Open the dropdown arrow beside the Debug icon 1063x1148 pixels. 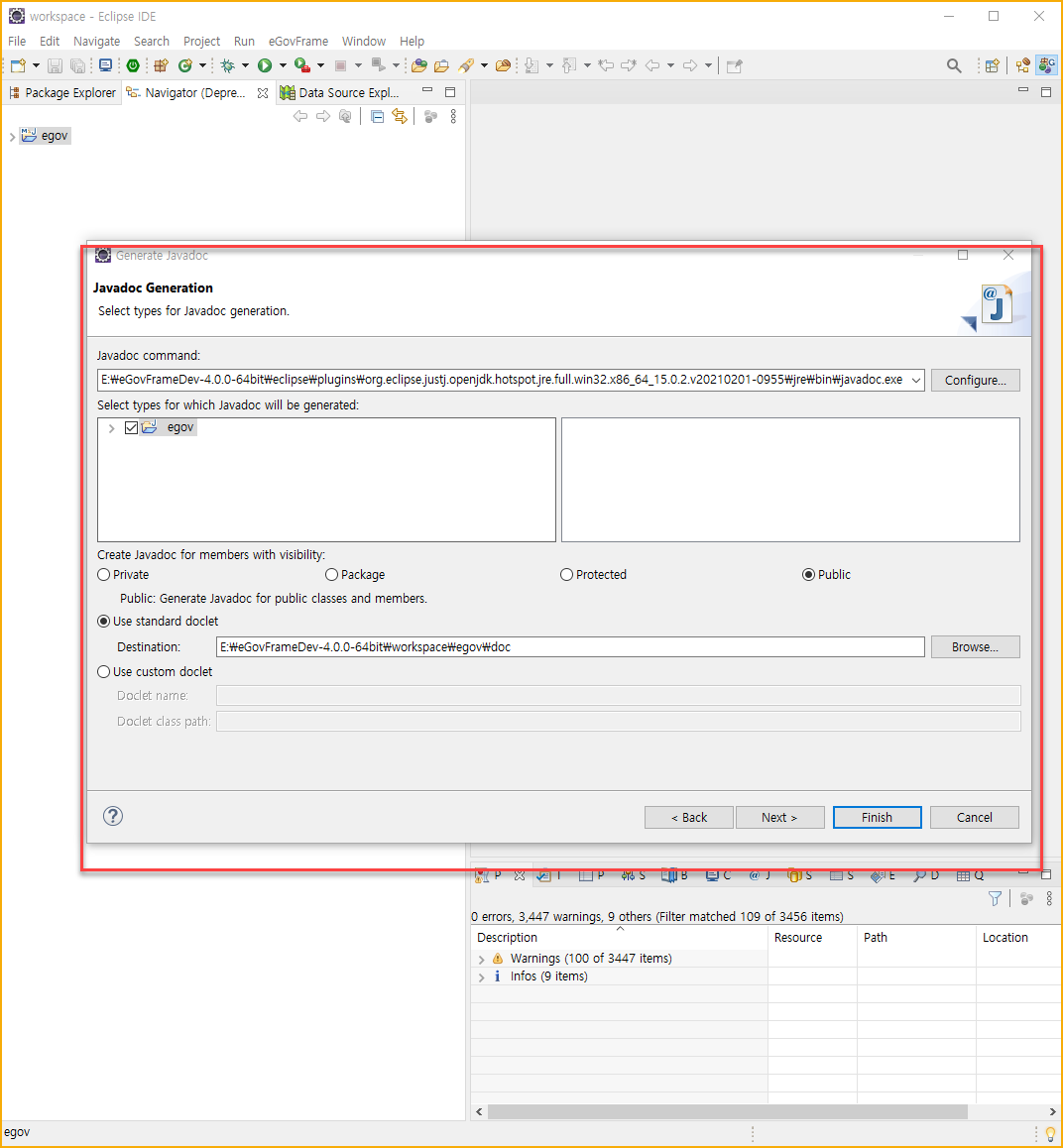245,65
